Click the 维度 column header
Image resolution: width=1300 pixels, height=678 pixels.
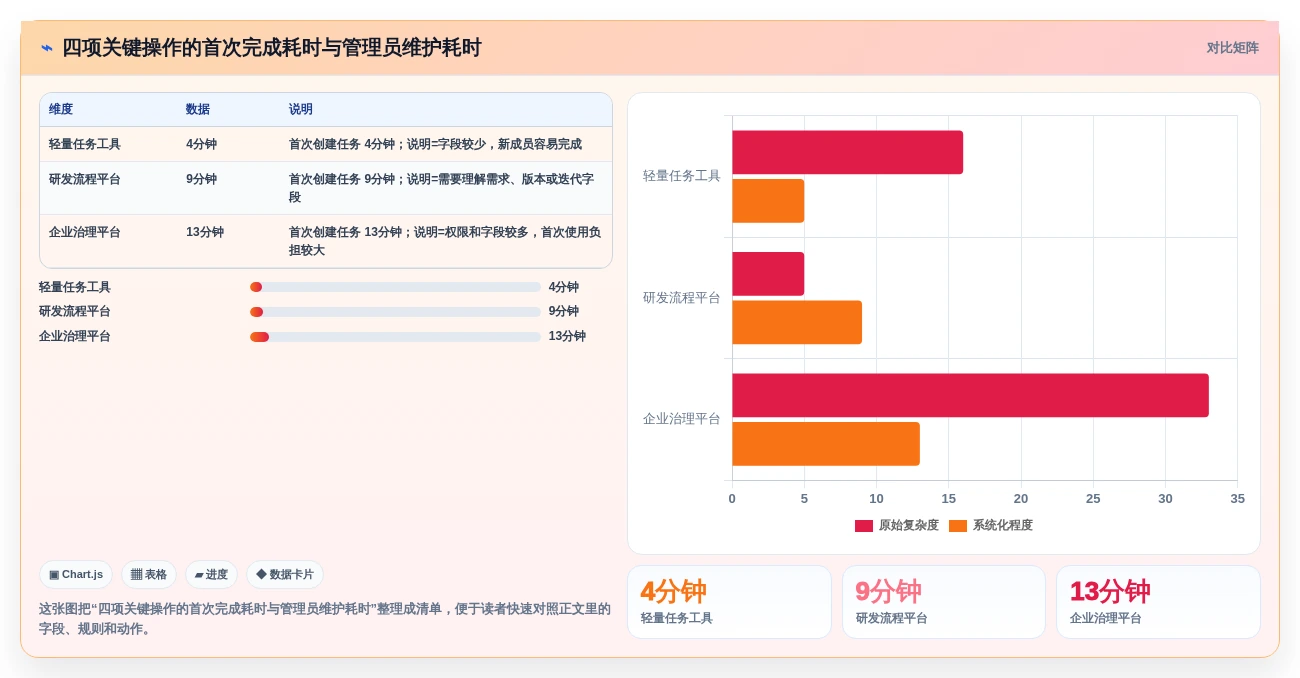61,109
